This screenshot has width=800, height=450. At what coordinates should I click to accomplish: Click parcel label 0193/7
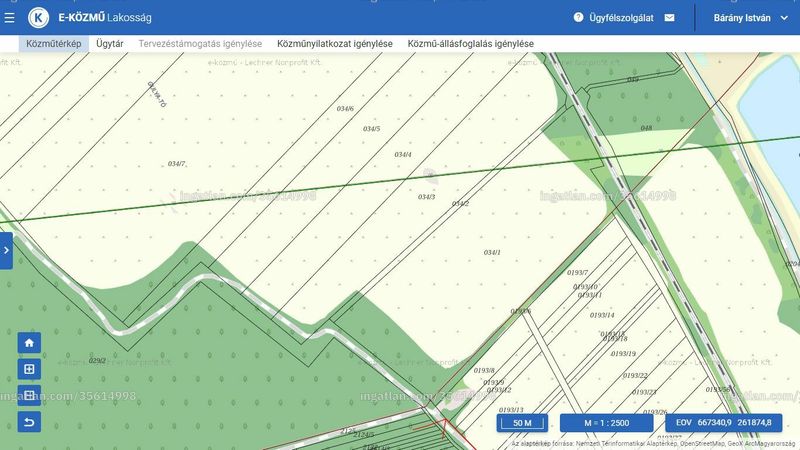click(x=577, y=273)
